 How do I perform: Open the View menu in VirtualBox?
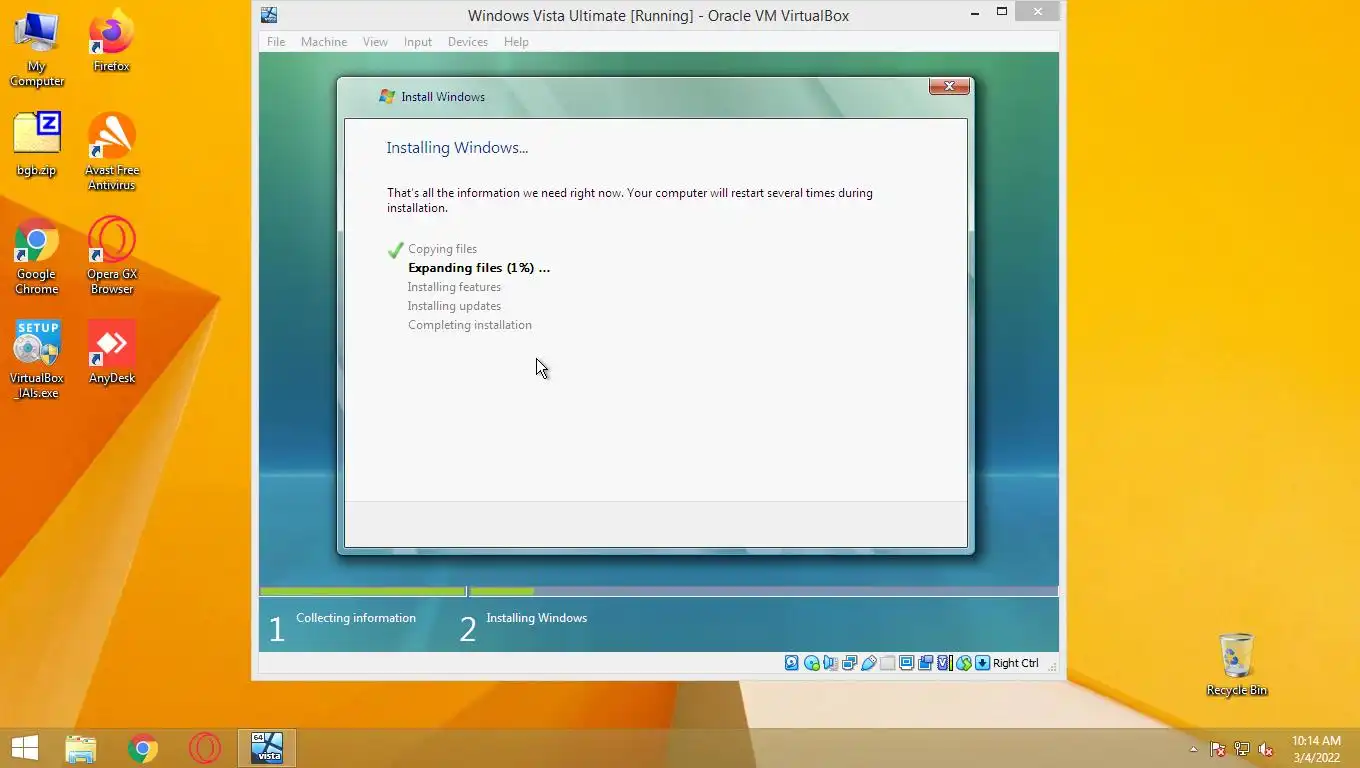point(375,42)
